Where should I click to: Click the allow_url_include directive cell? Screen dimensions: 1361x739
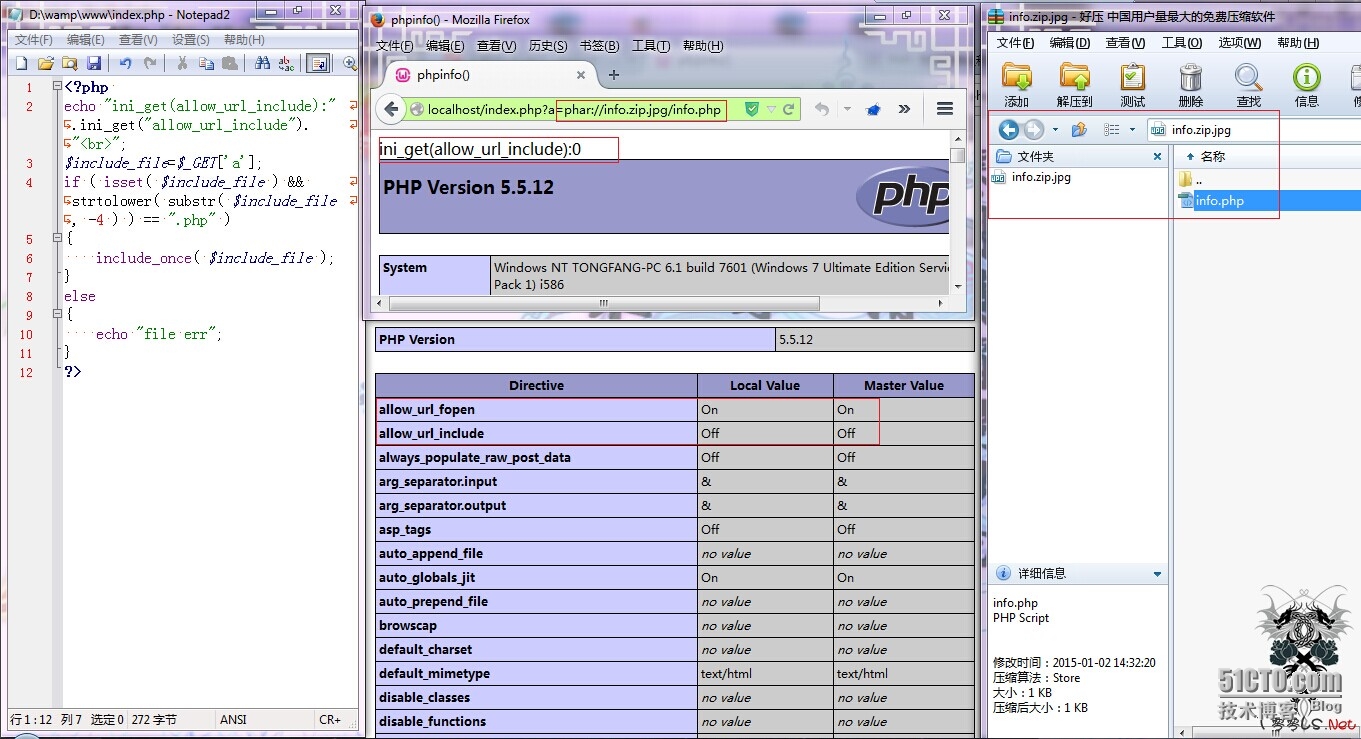537,433
